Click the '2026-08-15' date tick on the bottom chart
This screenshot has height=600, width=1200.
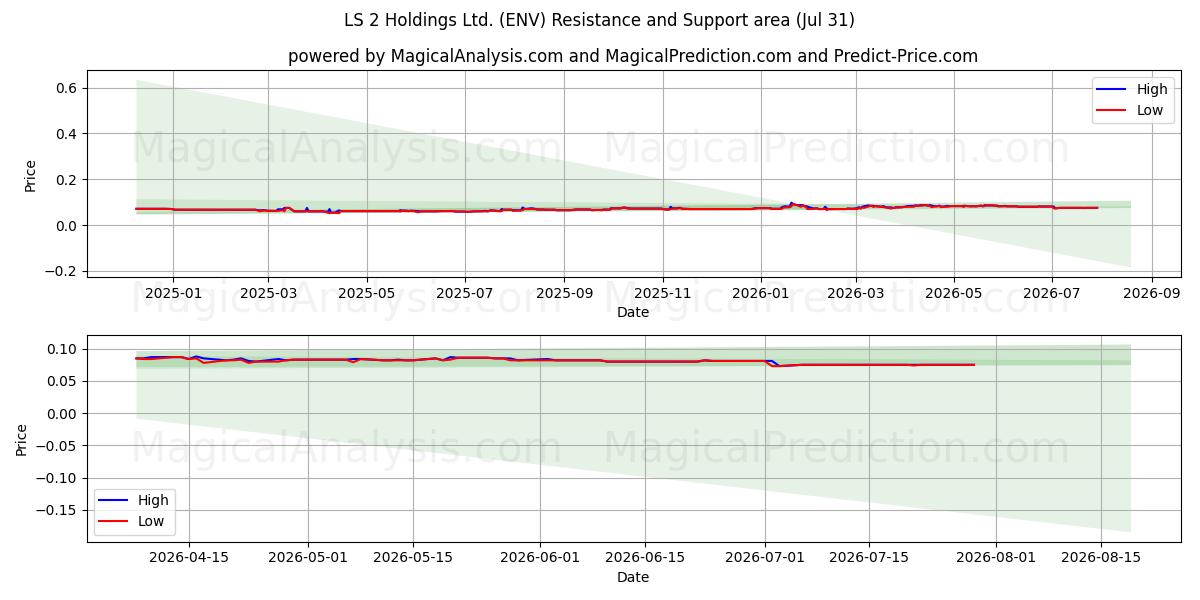[1101, 559]
